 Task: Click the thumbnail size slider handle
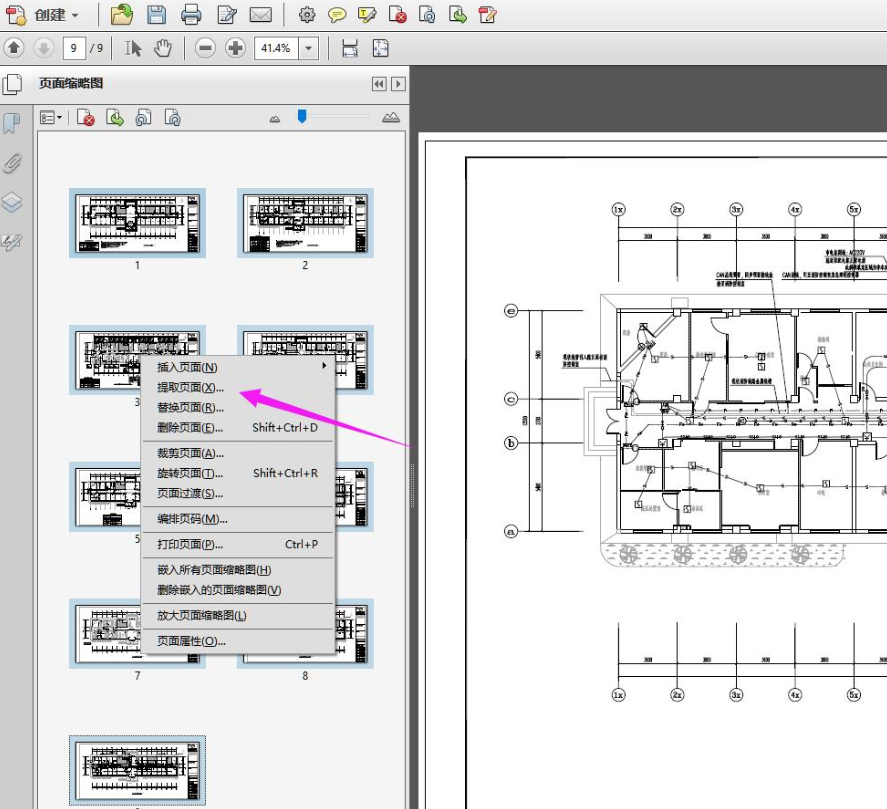[x=302, y=116]
